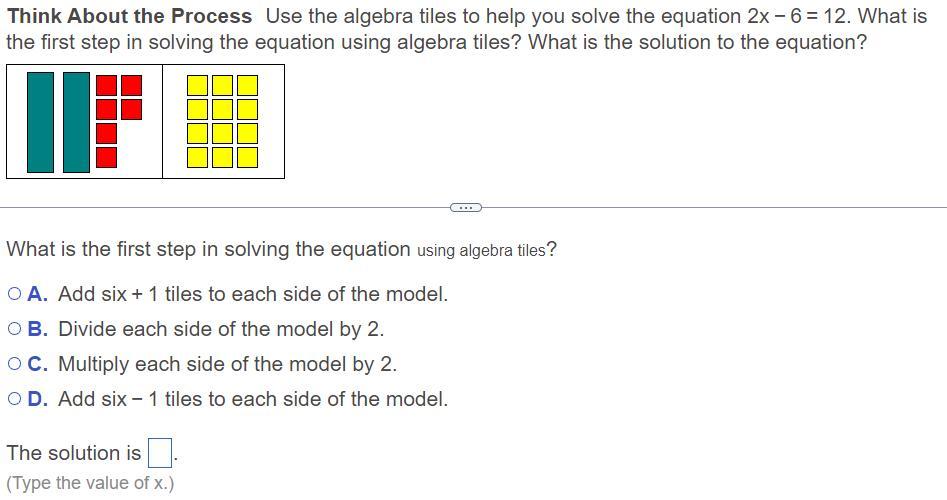
Task: Click the top-left yellow unit tile
Action: point(198,85)
